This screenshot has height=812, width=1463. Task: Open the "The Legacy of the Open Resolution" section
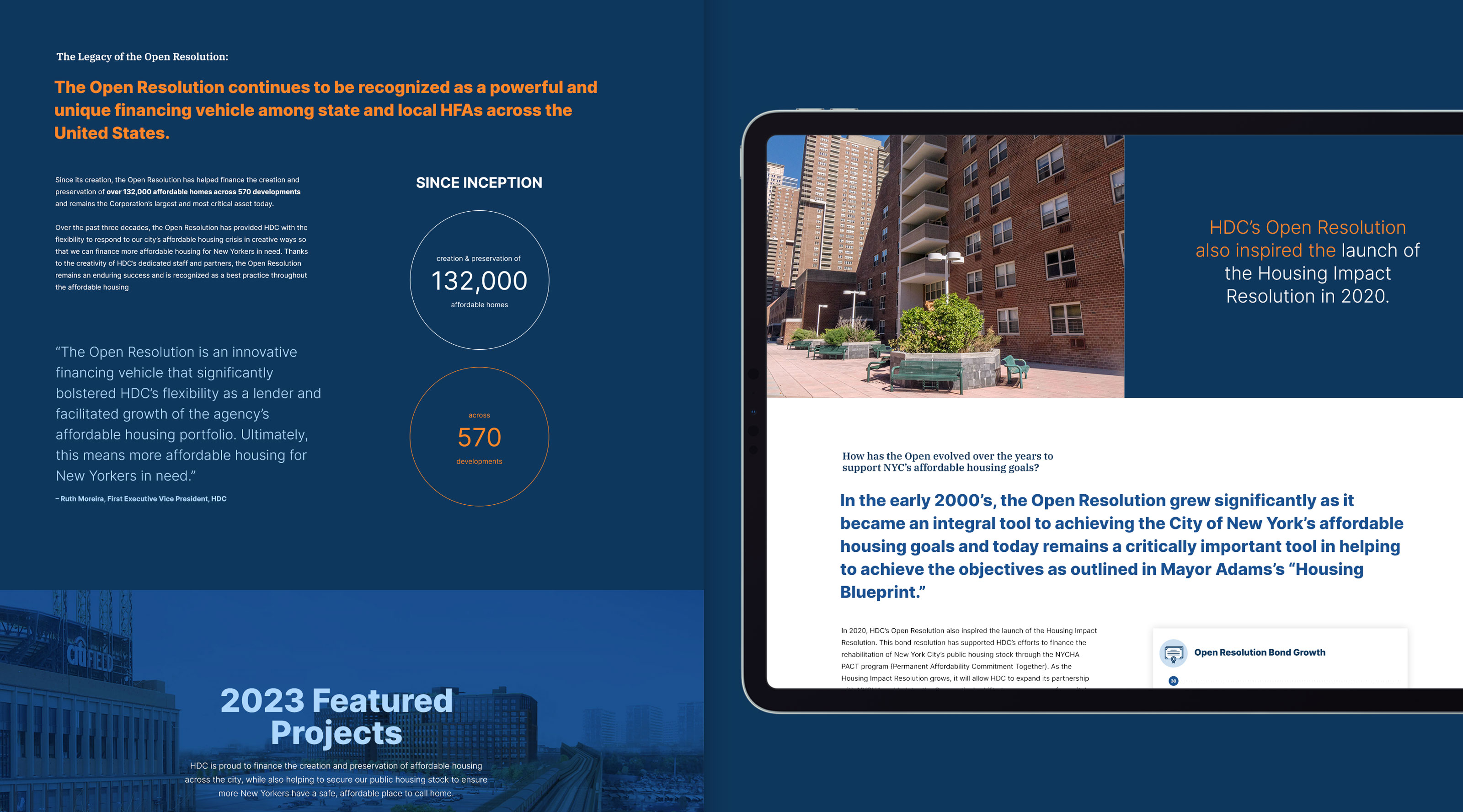143,57
